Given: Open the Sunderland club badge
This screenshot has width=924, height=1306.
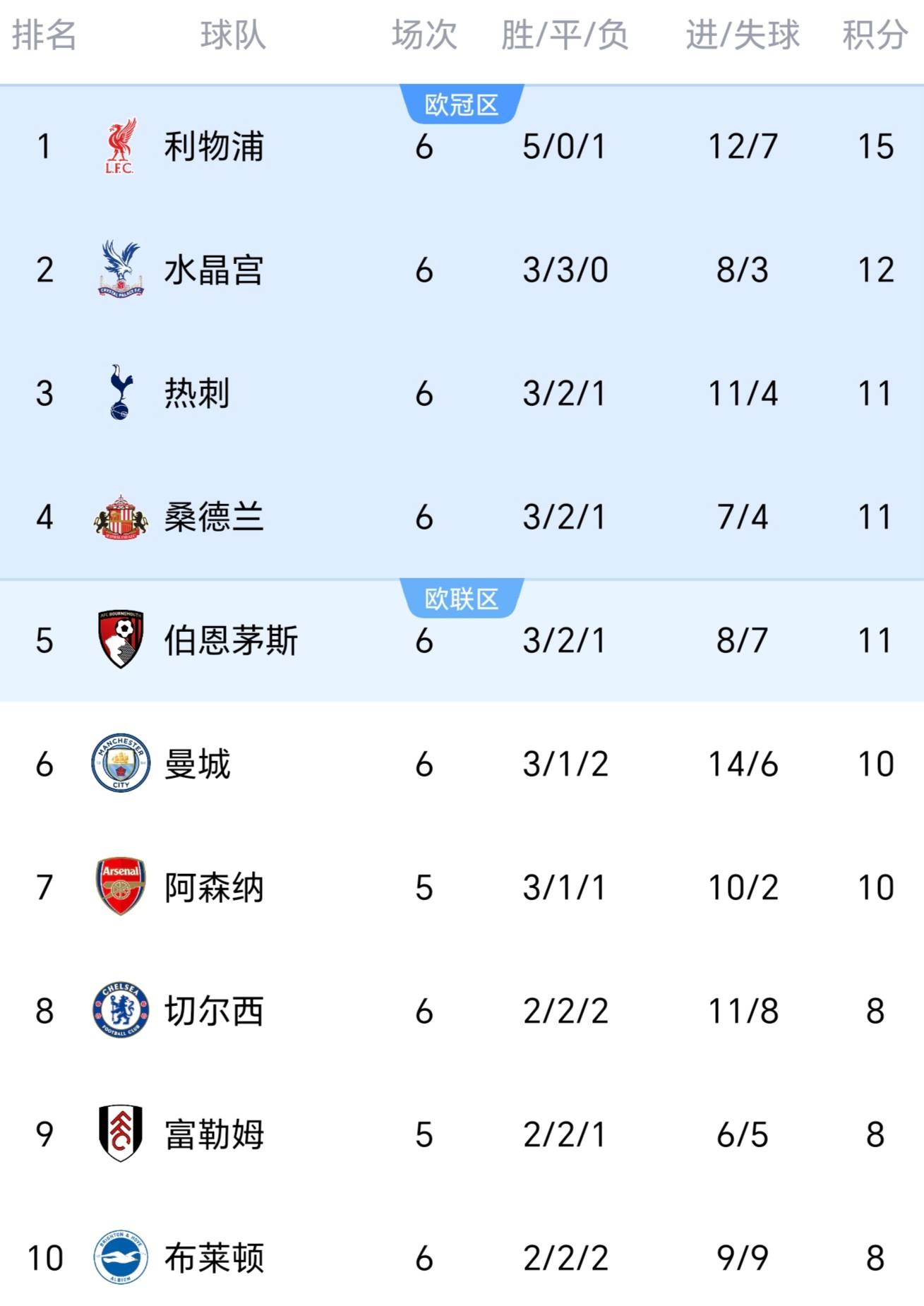Looking at the screenshot, I should tap(121, 517).
